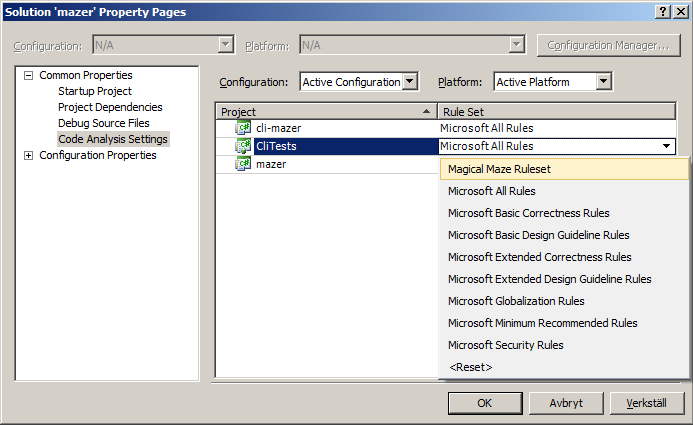
Task: Click the Avbryt cancel button
Action: (x=566, y=403)
